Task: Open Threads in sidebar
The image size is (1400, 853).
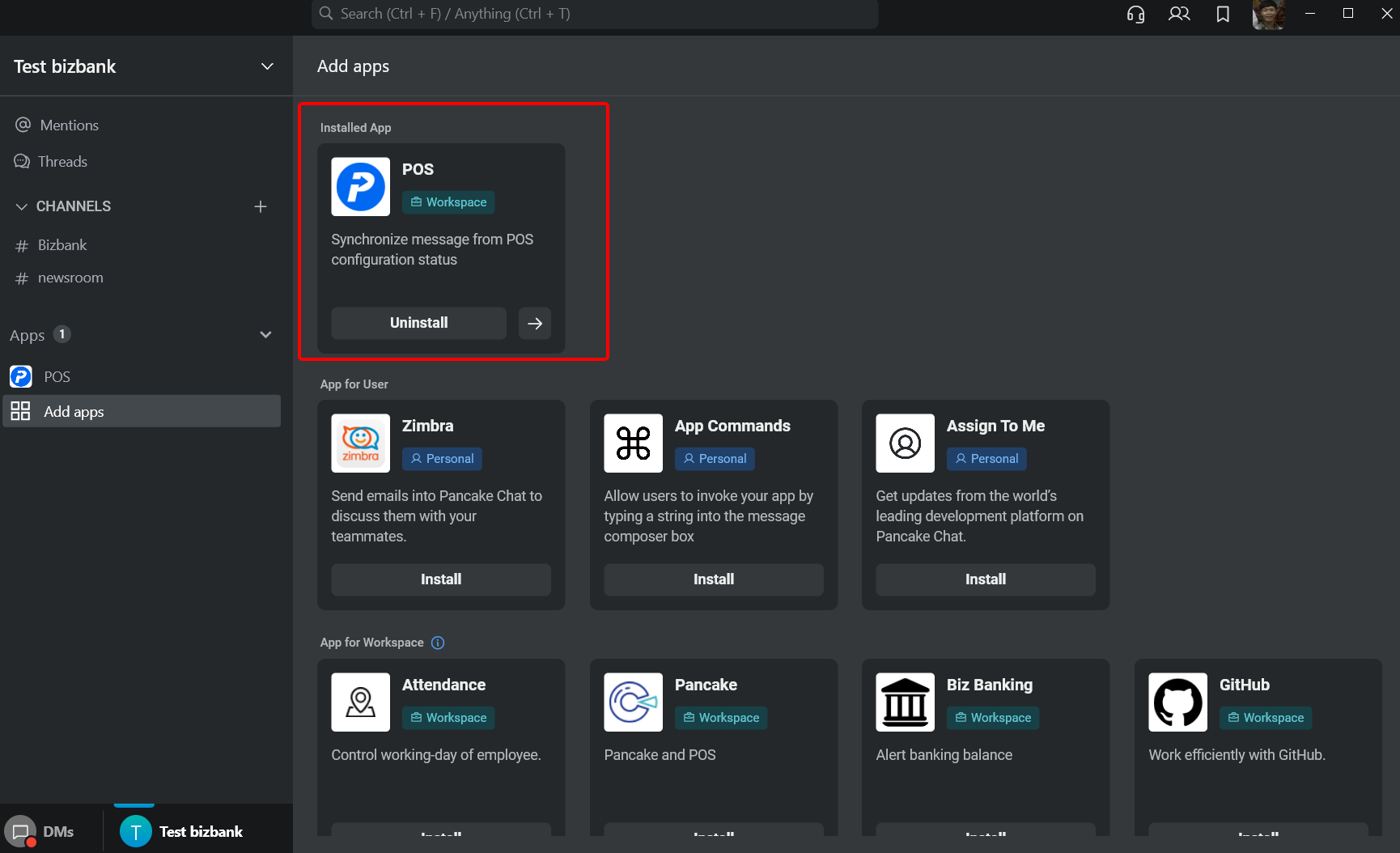Action: [x=62, y=162]
